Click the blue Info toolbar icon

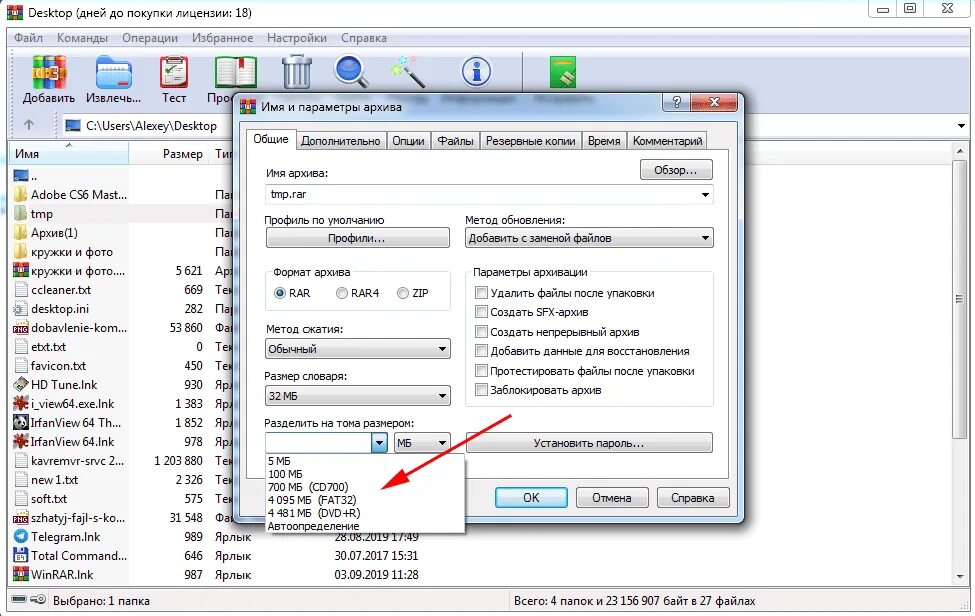[x=476, y=72]
